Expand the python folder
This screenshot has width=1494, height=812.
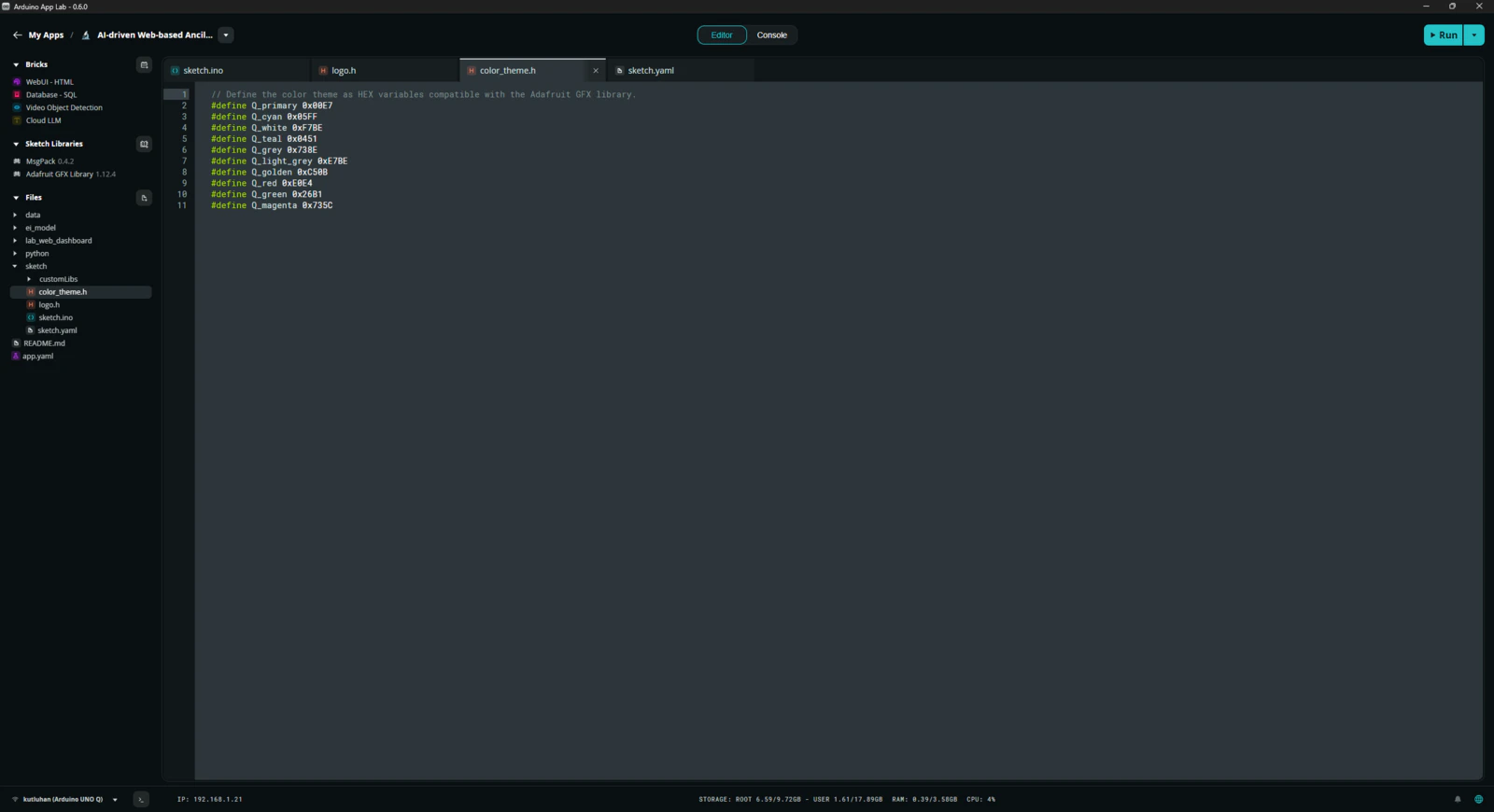coord(15,254)
